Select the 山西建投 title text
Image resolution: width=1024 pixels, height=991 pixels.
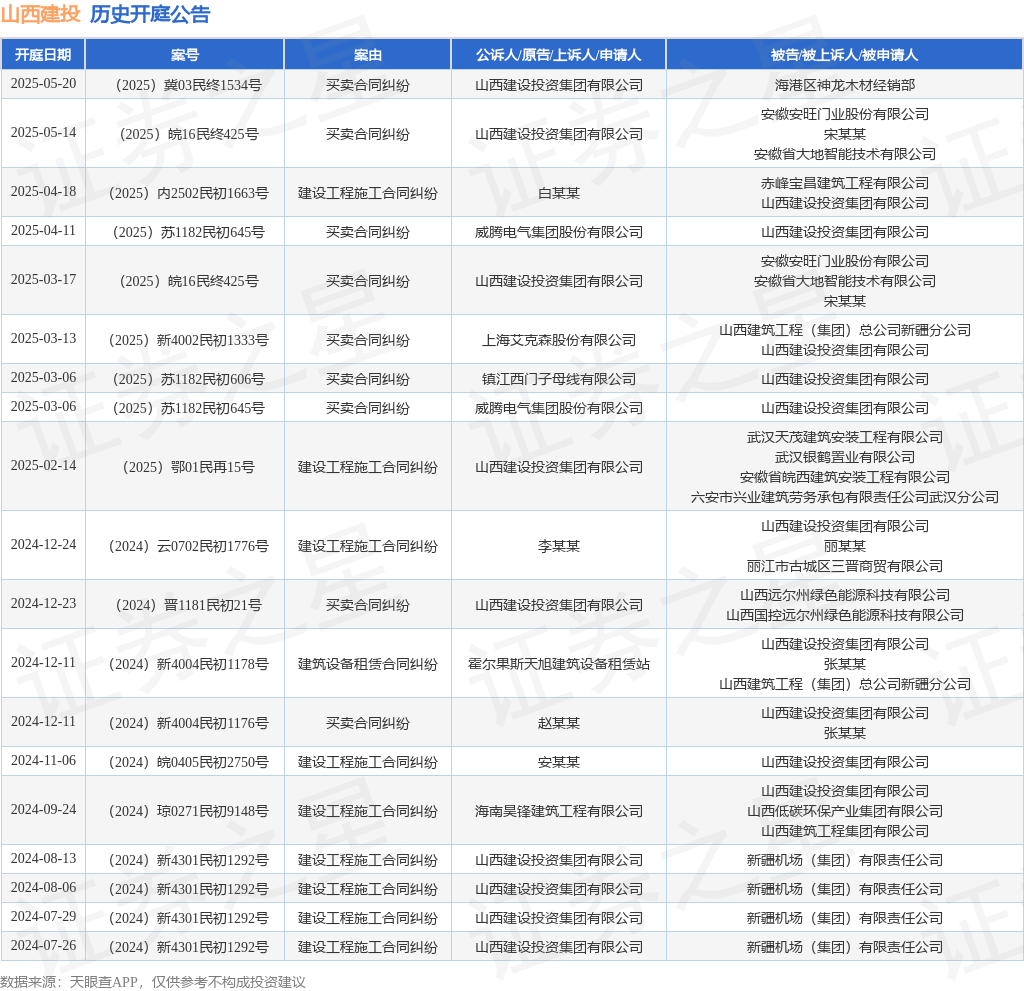click(x=40, y=14)
